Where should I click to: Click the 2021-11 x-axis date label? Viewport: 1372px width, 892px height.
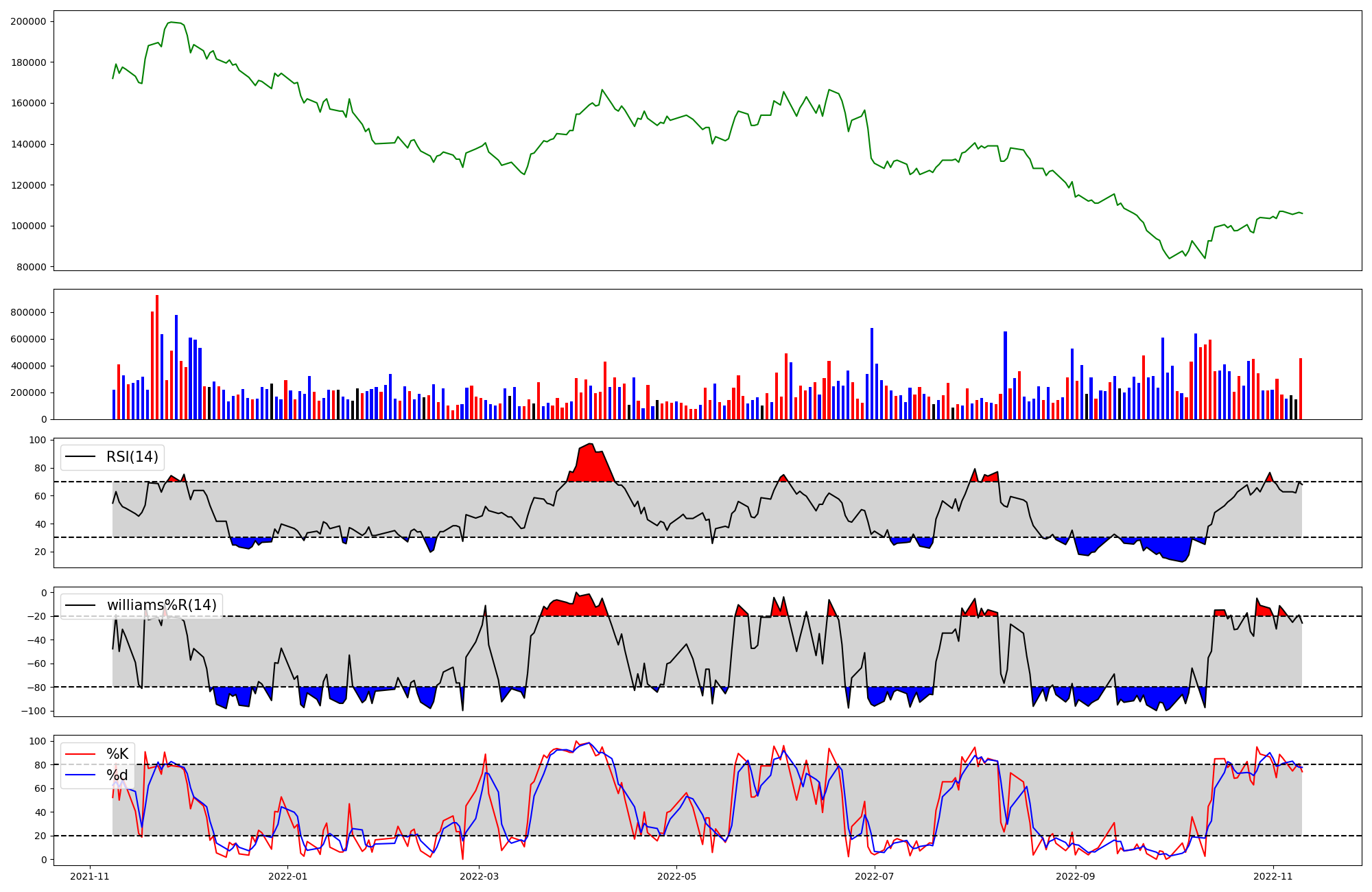point(90,876)
